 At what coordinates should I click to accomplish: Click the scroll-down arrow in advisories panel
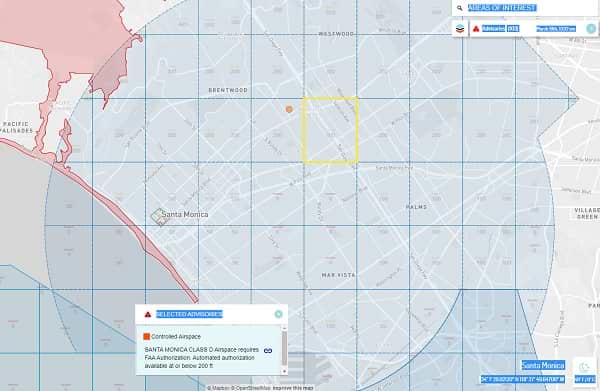(x=284, y=371)
